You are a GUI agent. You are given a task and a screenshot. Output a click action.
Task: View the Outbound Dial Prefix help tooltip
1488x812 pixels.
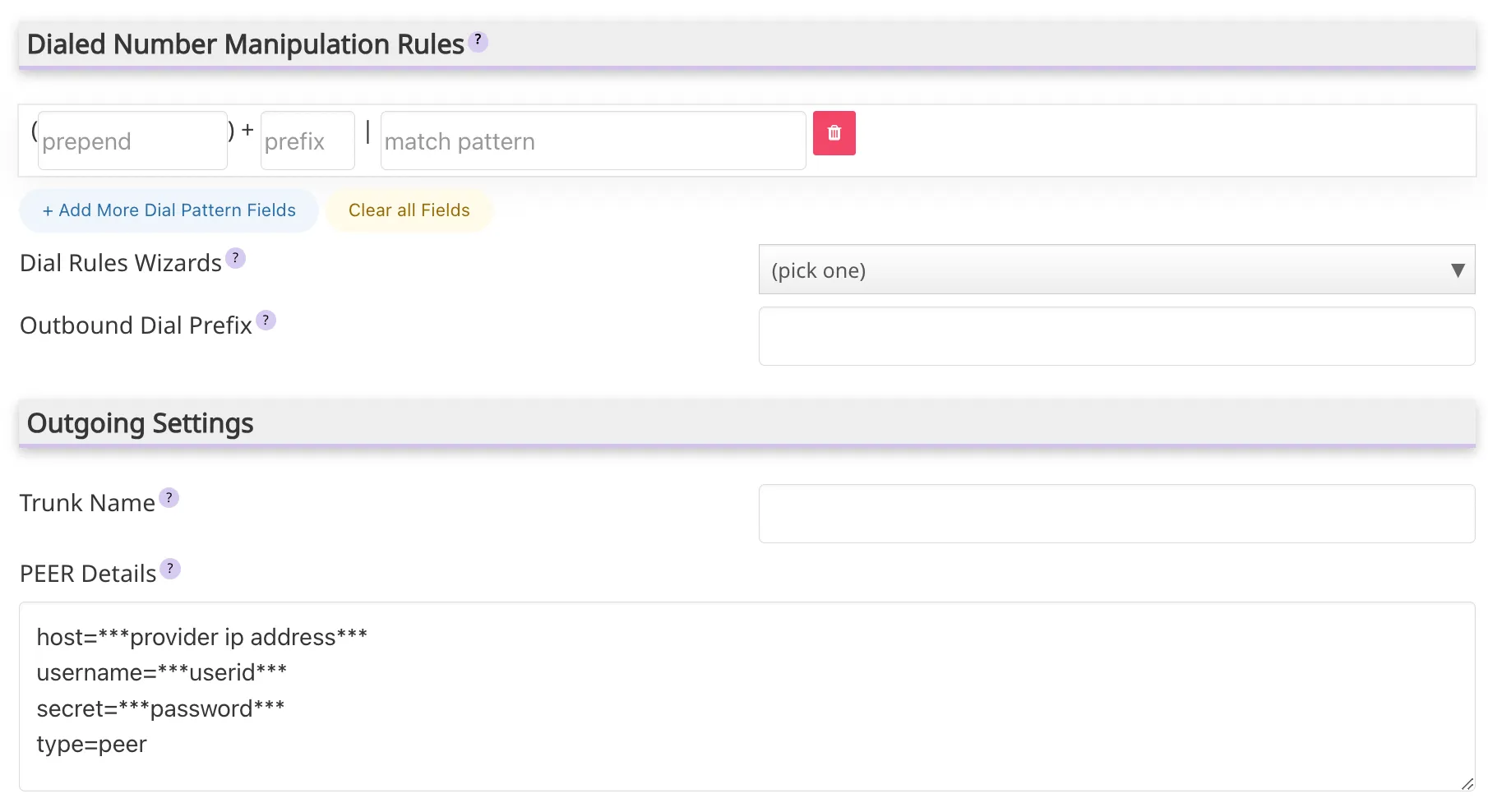(x=266, y=321)
